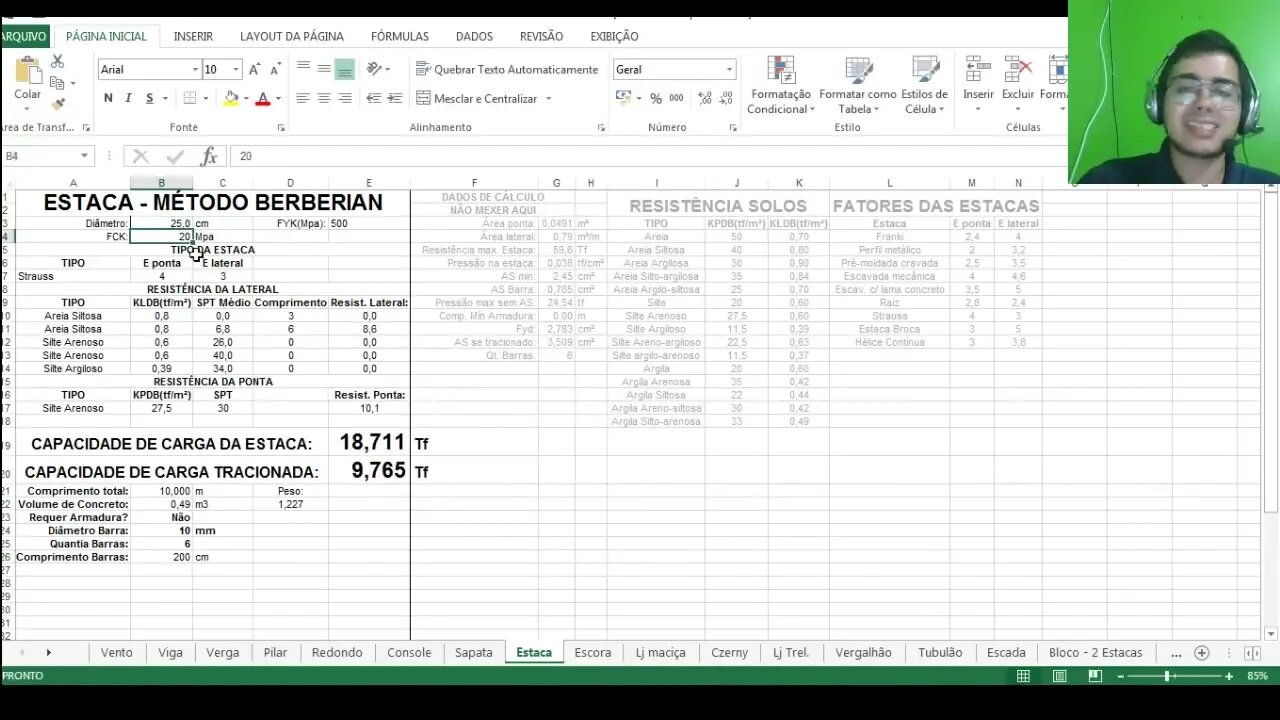Click Mesclar e Centralizar
The width and height of the screenshot is (1280, 720).
pos(476,98)
